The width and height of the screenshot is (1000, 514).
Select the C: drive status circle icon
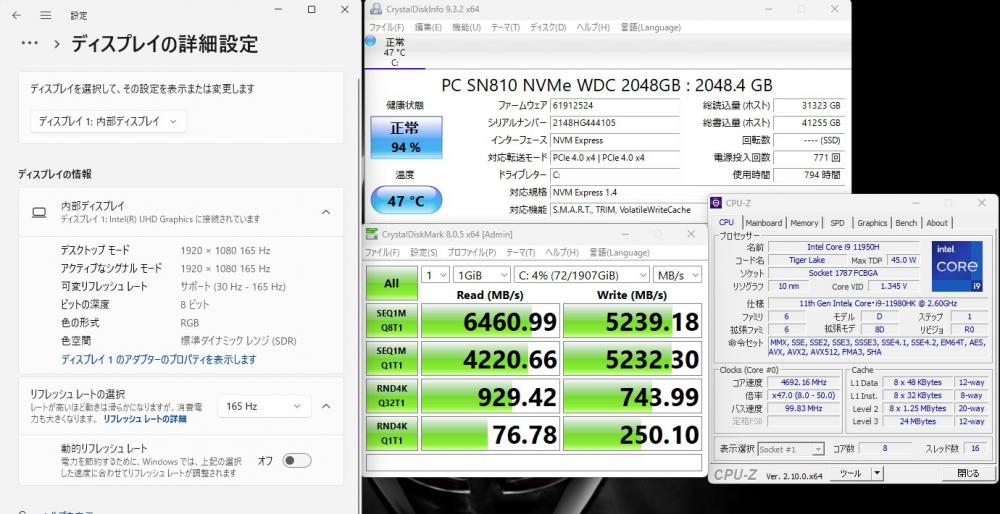(371, 41)
